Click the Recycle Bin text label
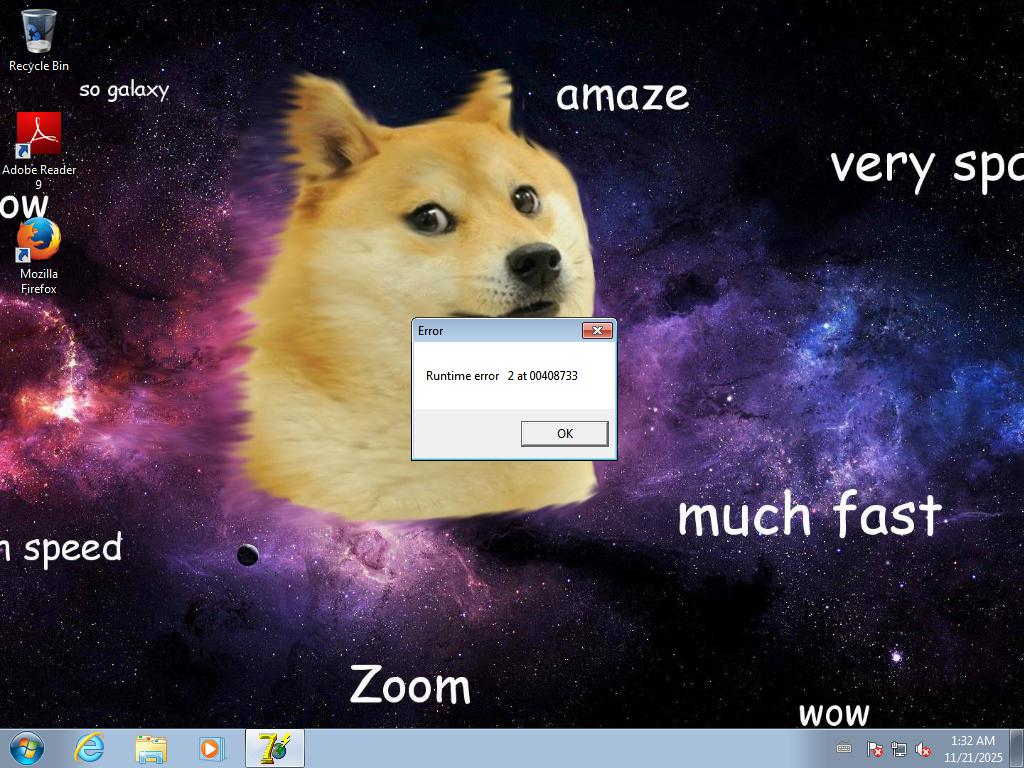1024x768 pixels. 39,66
